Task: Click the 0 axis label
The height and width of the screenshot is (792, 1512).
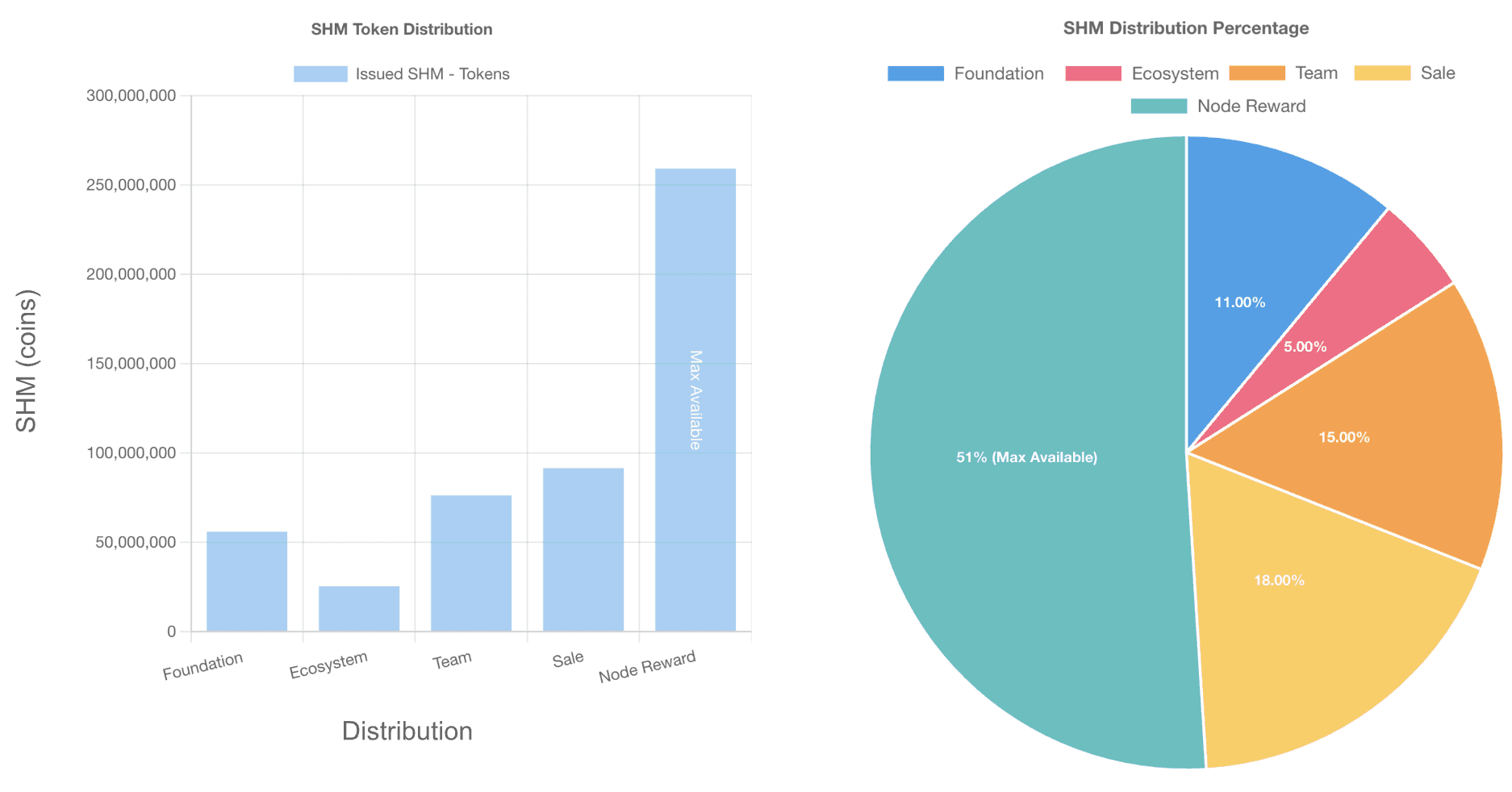Action: coord(171,632)
